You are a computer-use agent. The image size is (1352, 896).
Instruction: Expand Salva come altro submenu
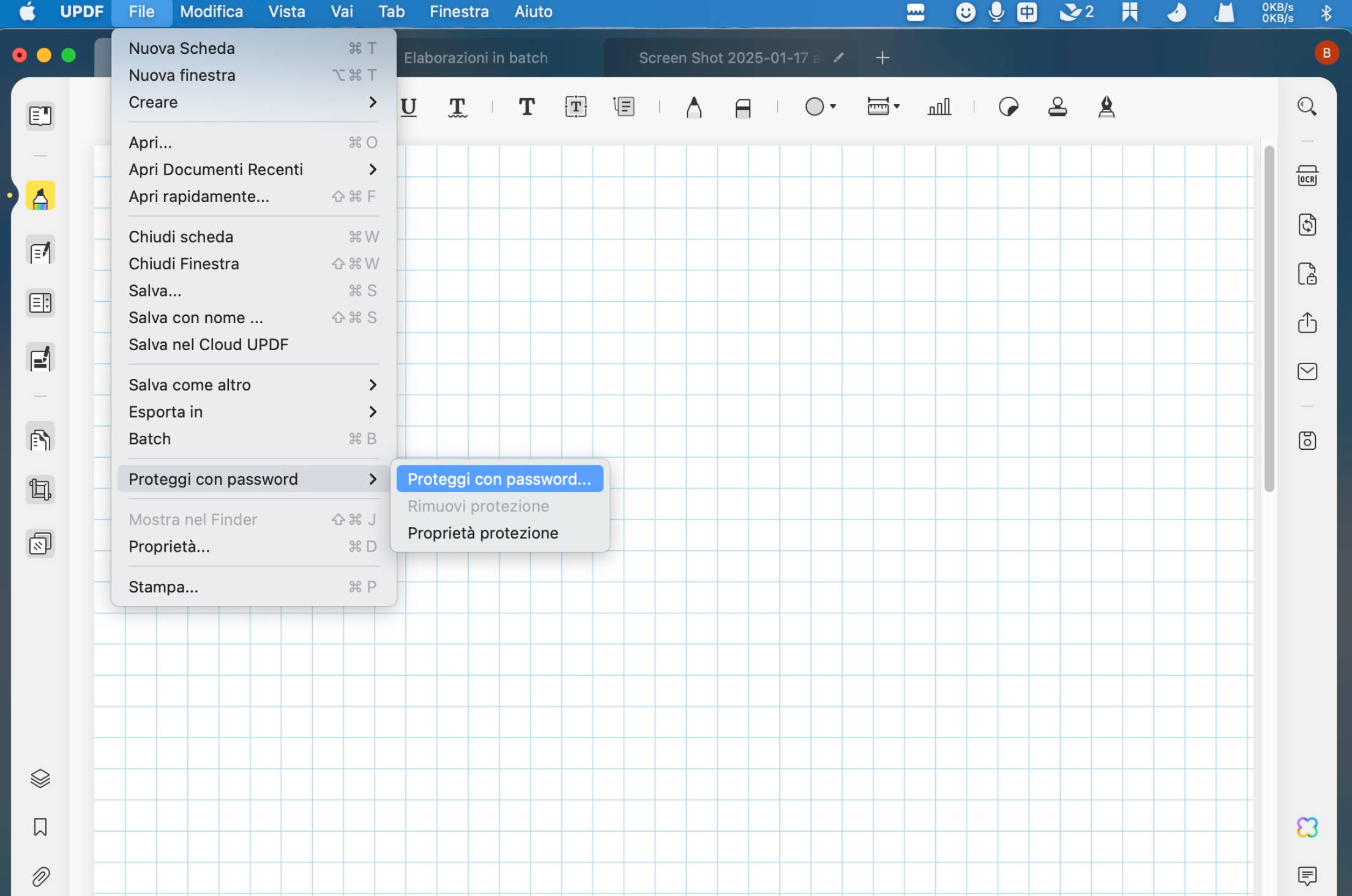[253, 385]
